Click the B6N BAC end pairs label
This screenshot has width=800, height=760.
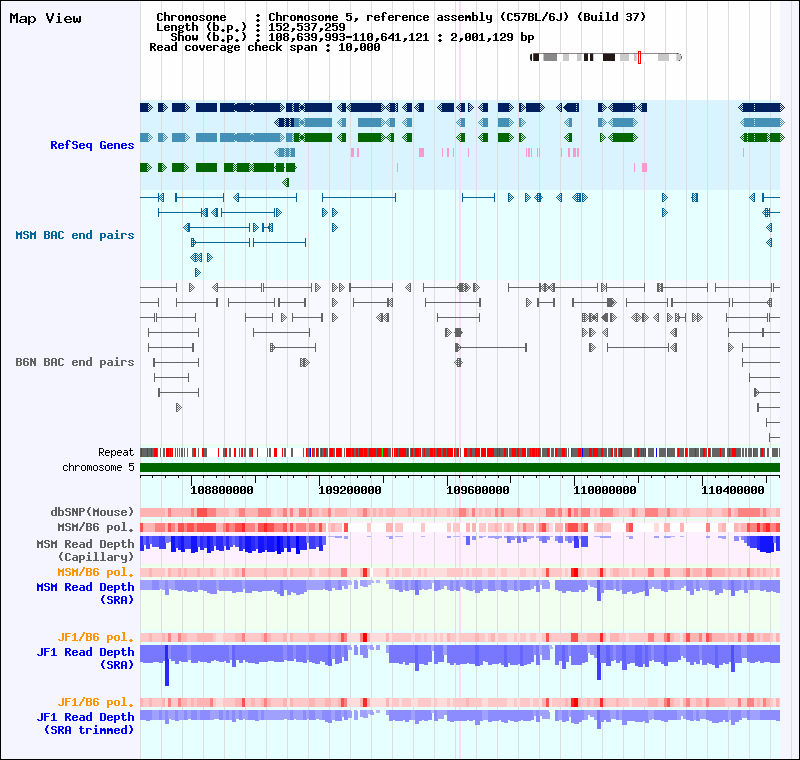point(74,362)
